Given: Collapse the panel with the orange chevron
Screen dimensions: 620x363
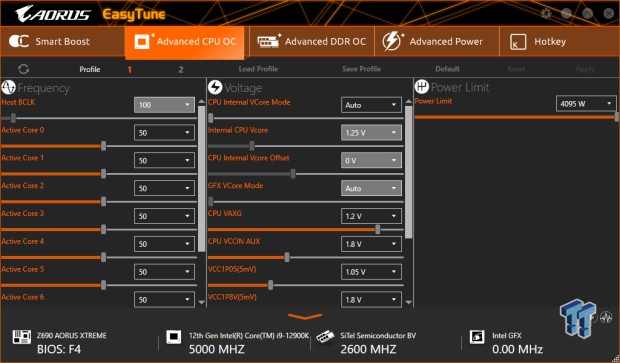Looking at the screenshot, I should pyautogui.click(x=305, y=316).
